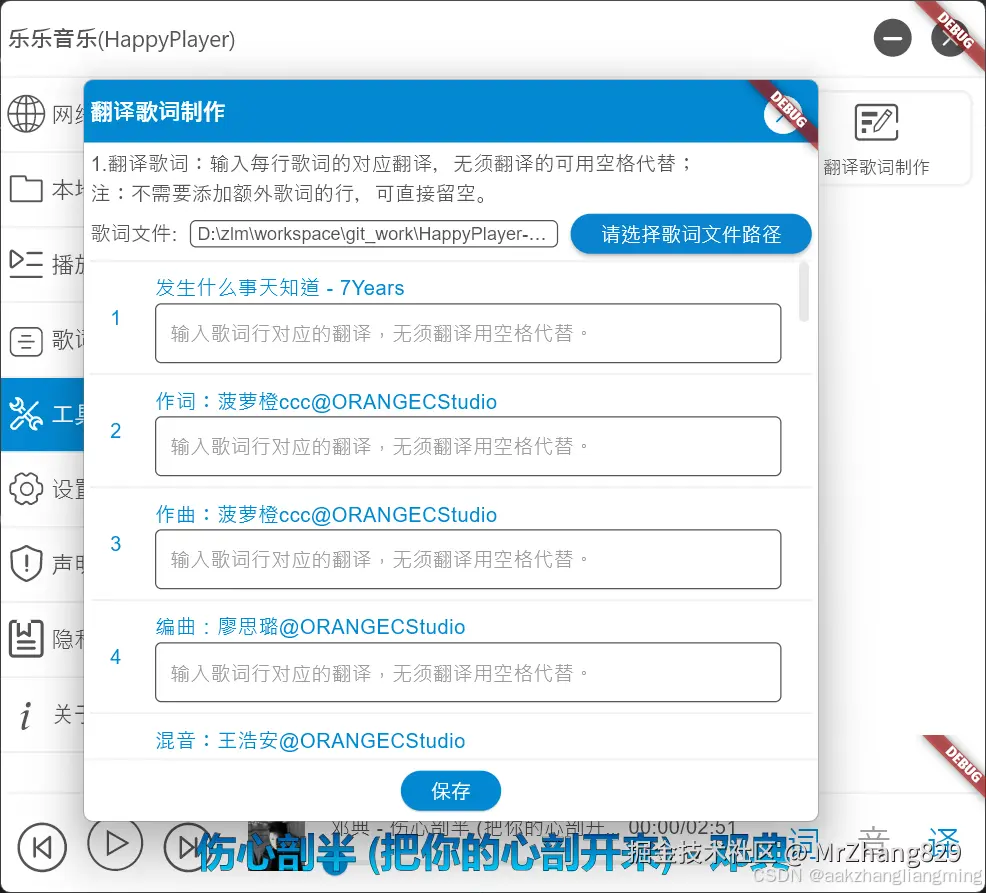986x893 pixels.
Task: Open the about "i" icon
Action: pos(25,715)
